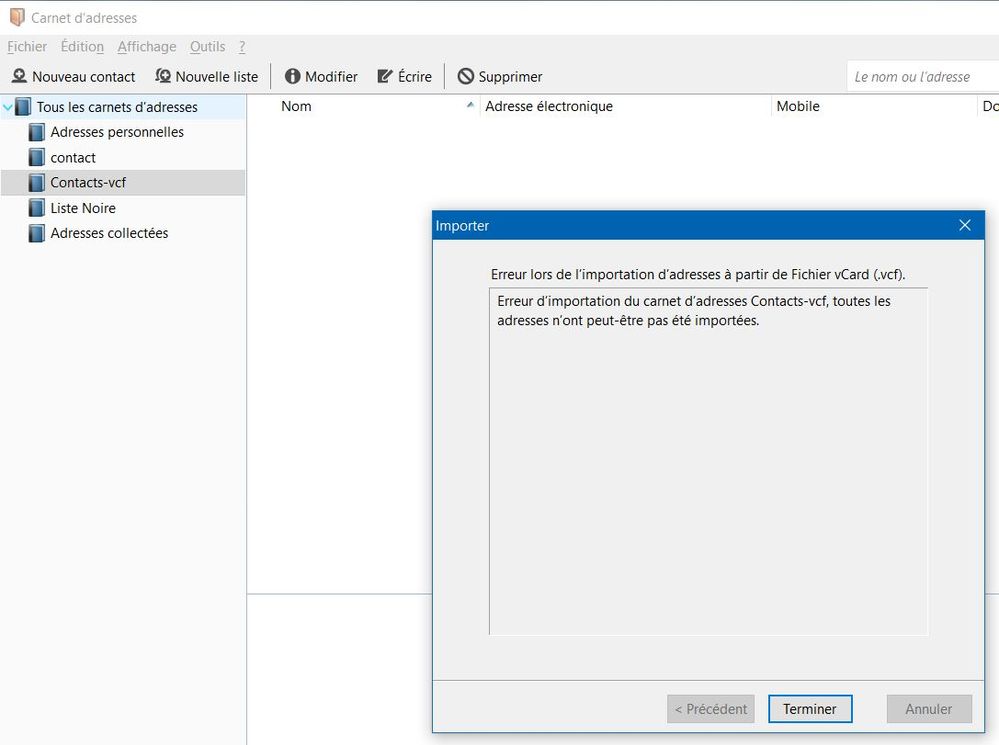This screenshot has width=999, height=745.
Task: Select the Adresses personnelles address book icon
Action: 37,132
